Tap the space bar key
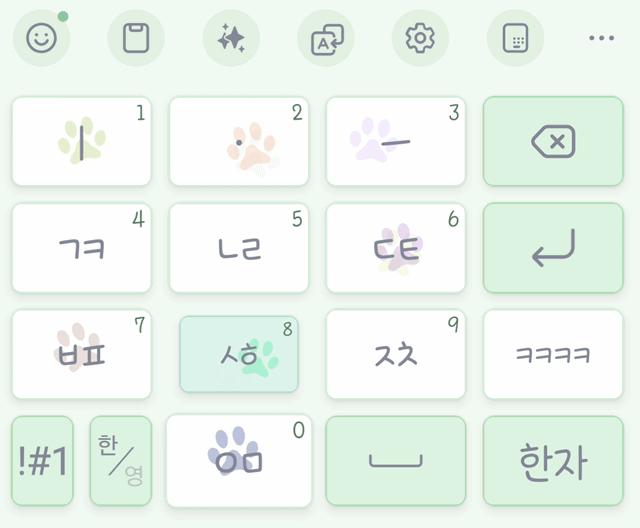Screen dimensions: 640x528 pos(396,461)
